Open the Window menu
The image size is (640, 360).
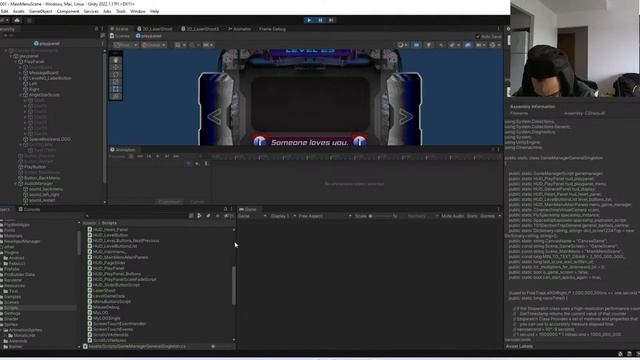coord(138,11)
